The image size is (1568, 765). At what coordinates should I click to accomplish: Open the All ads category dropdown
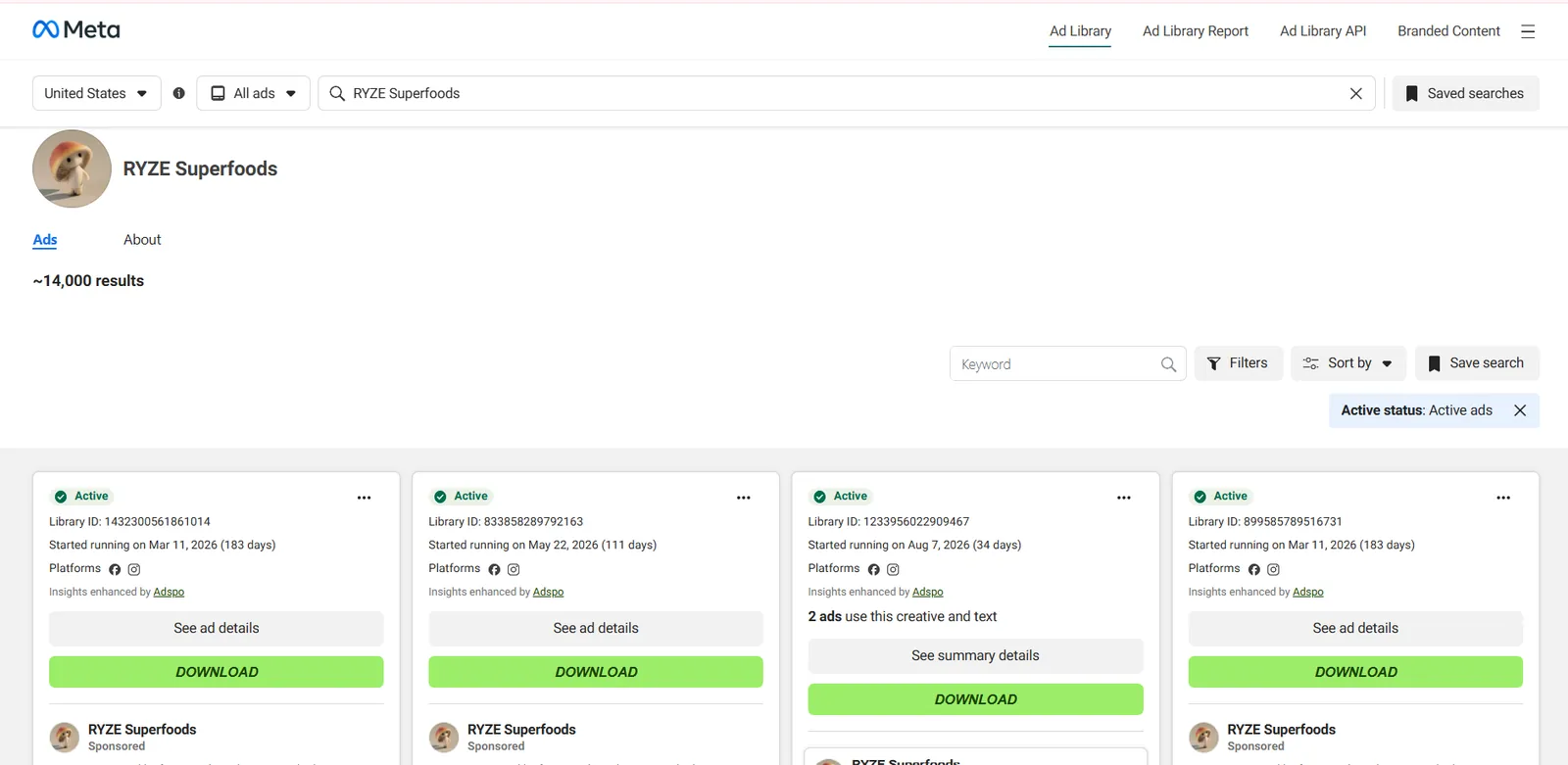(x=253, y=93)
